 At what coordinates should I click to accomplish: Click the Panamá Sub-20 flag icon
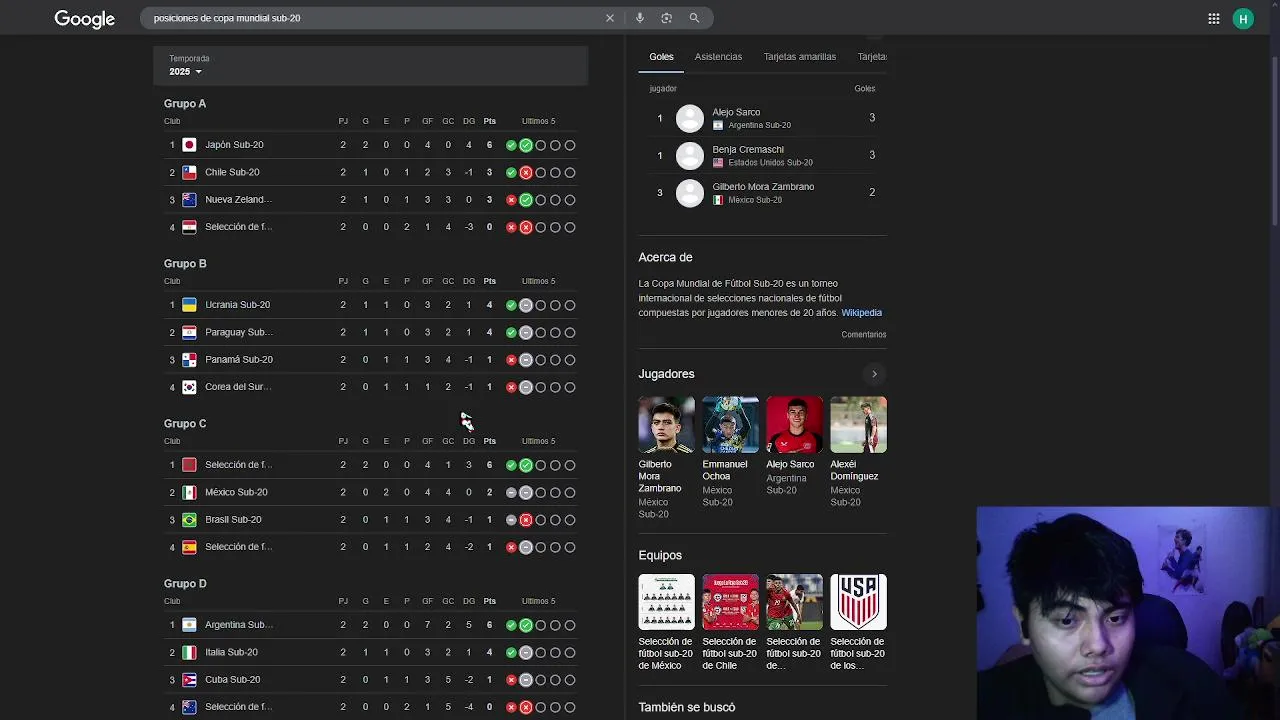189,360
